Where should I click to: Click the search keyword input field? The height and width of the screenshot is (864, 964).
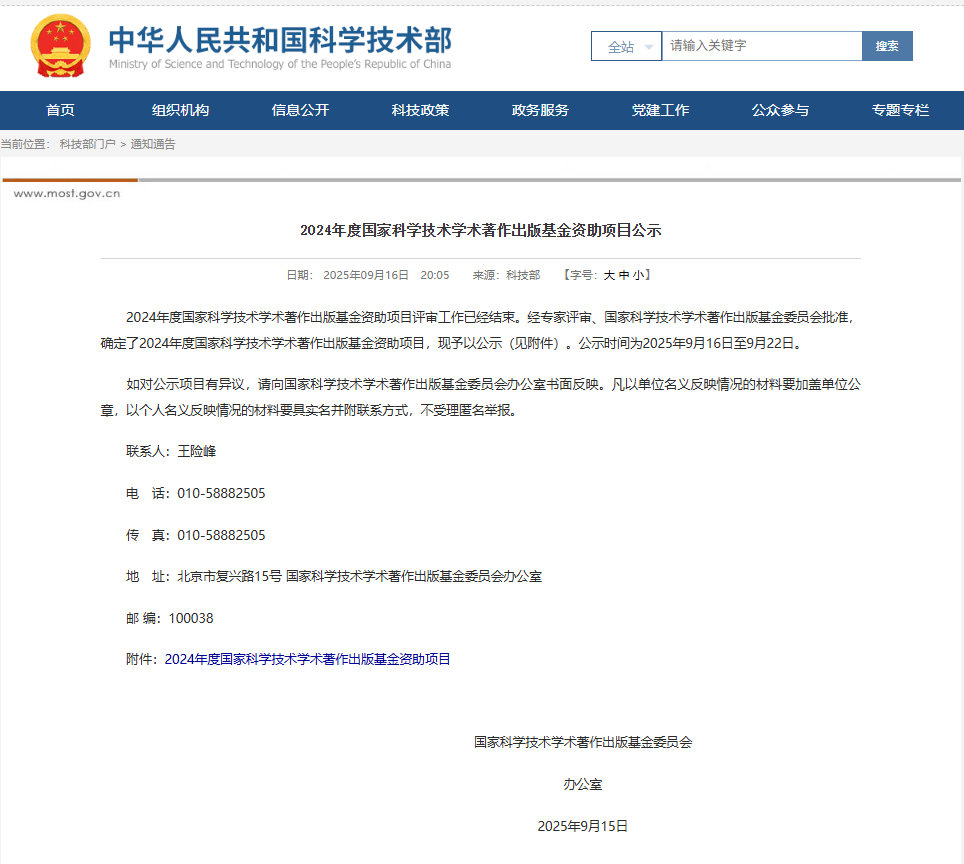761,46
